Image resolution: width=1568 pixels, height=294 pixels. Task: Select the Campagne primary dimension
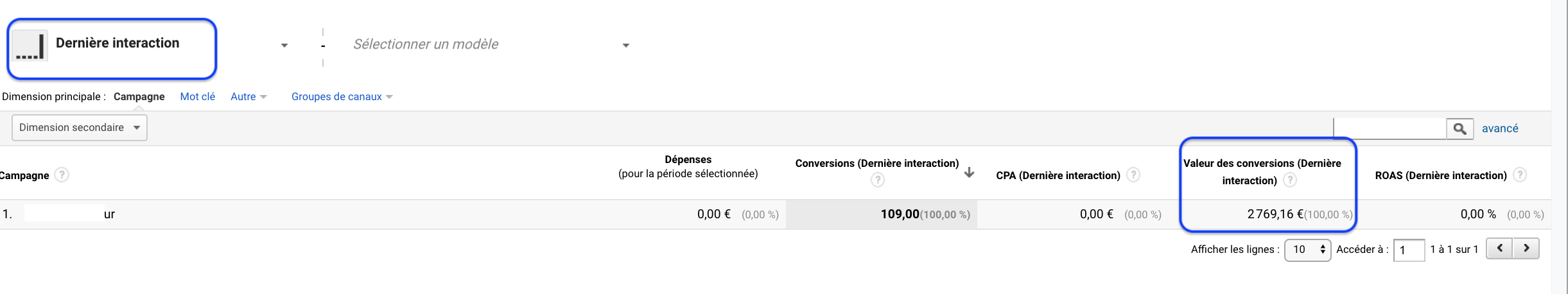tap(139, 97)
